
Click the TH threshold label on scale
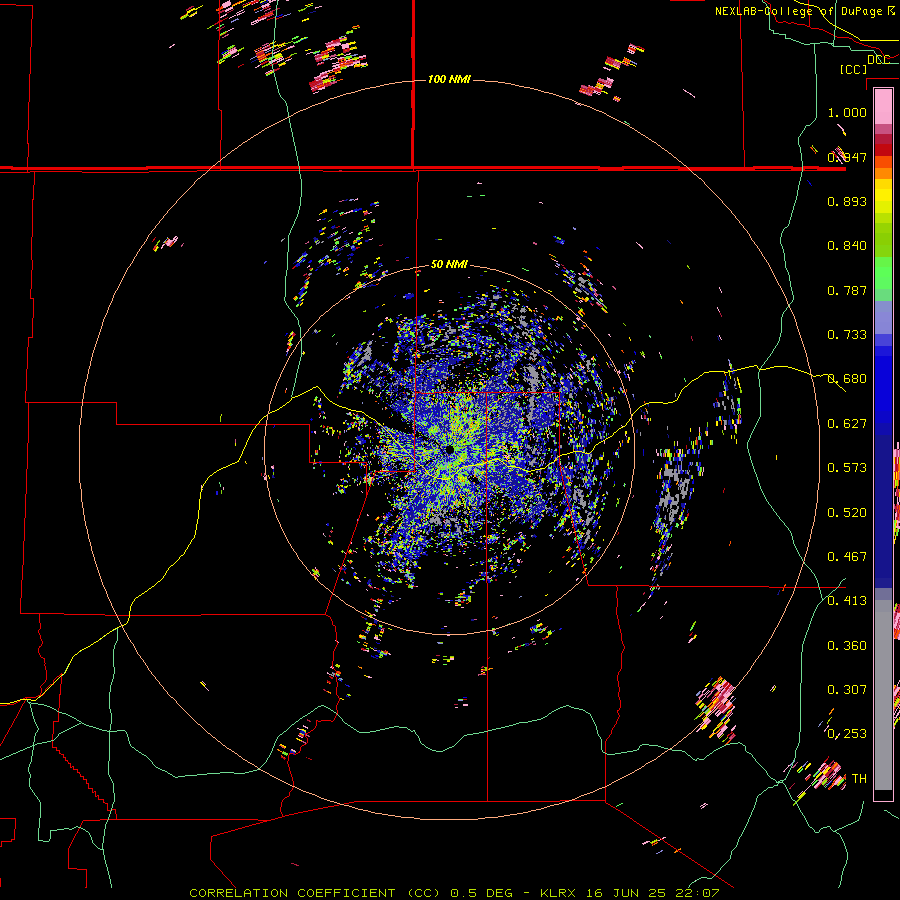(859, 779)
